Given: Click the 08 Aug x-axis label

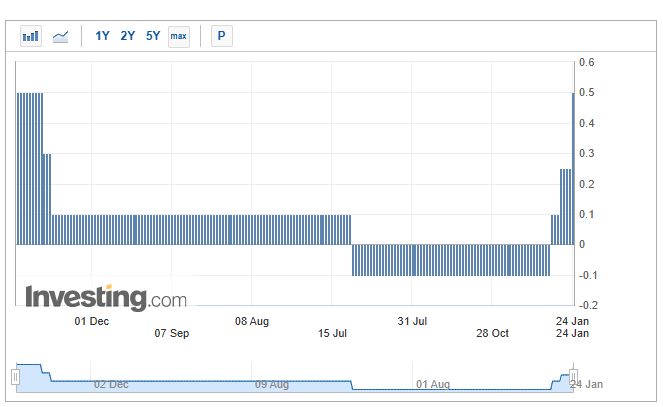Looking at the screenshot, I should click(252, 321).
